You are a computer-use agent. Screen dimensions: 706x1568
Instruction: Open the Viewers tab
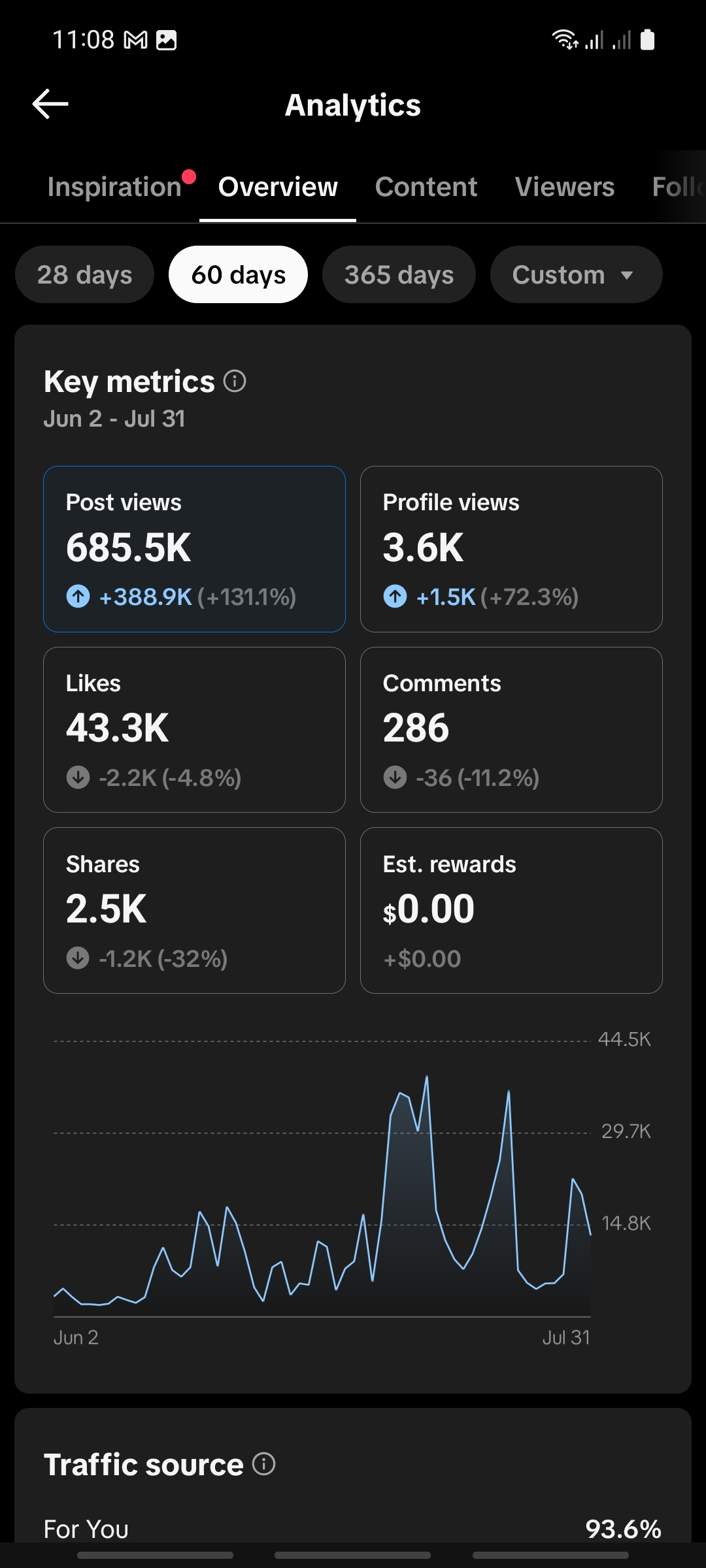565,187
